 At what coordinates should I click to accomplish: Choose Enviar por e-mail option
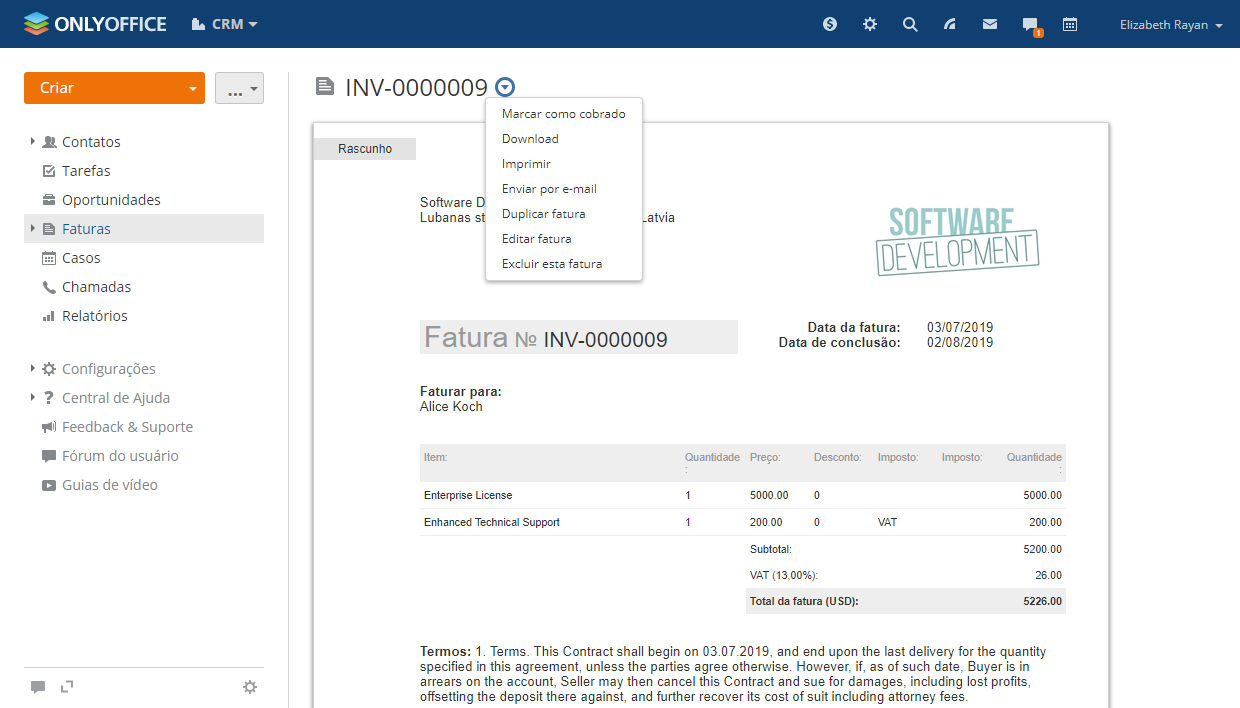pyautogui.click(x=549, y=189)
